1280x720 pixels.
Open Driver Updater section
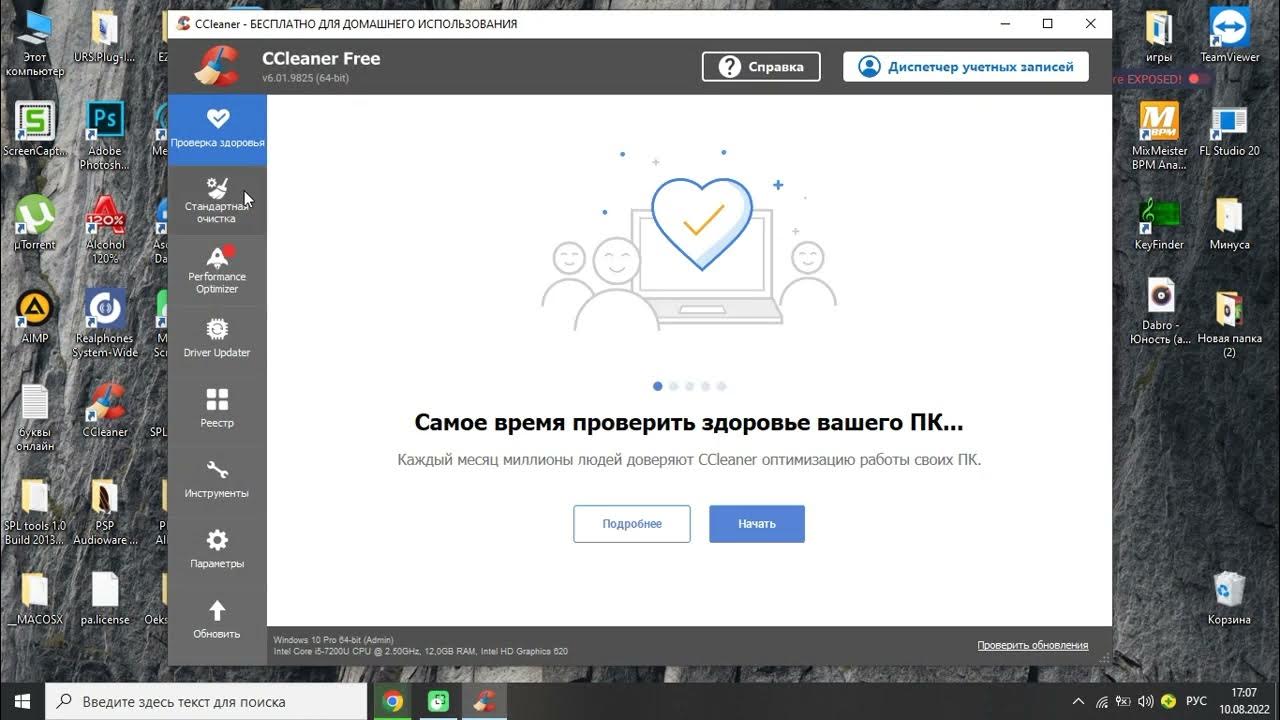[x=217, y=339]
